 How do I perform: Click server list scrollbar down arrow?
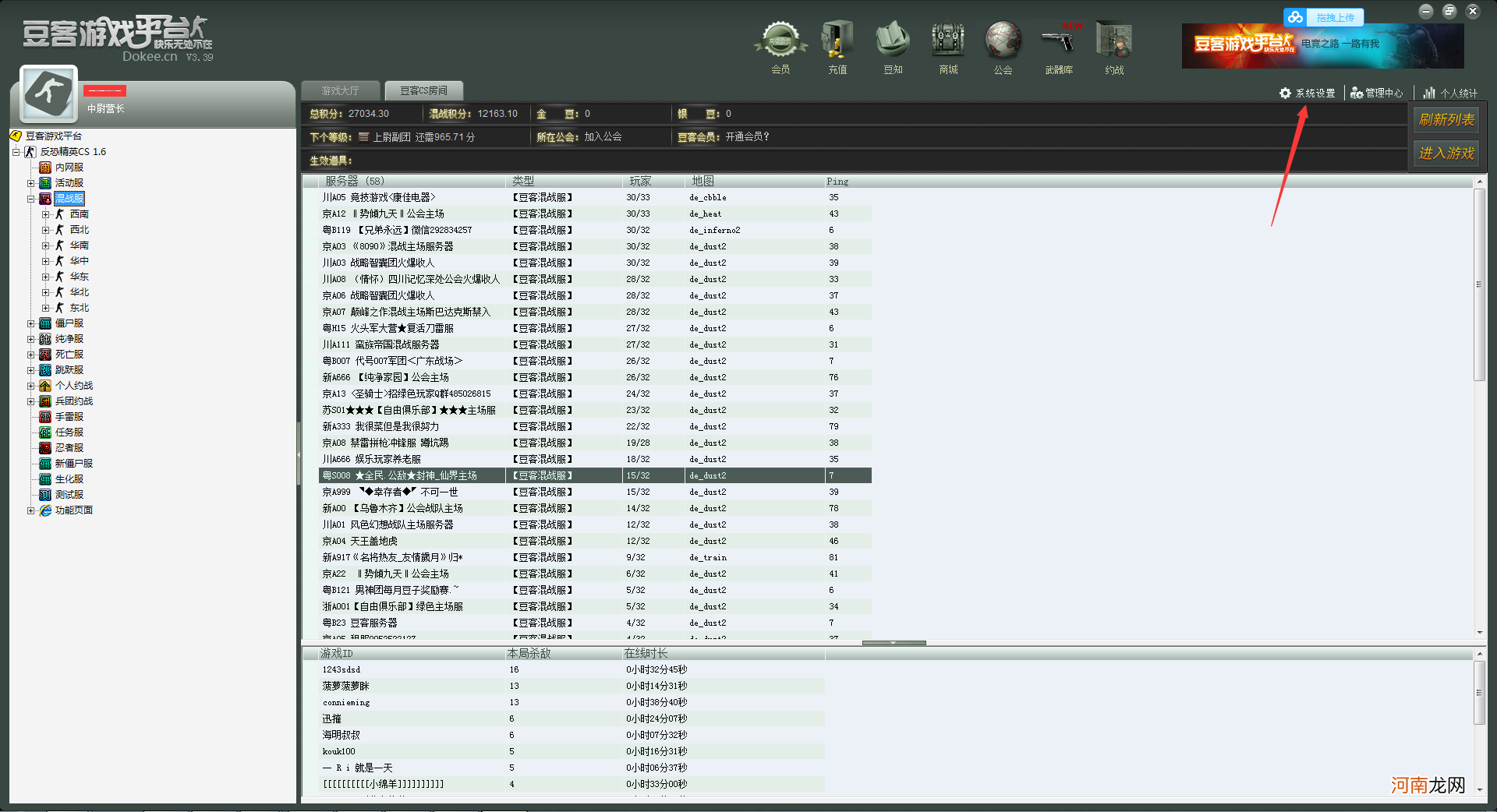(x=1479, y=633)
